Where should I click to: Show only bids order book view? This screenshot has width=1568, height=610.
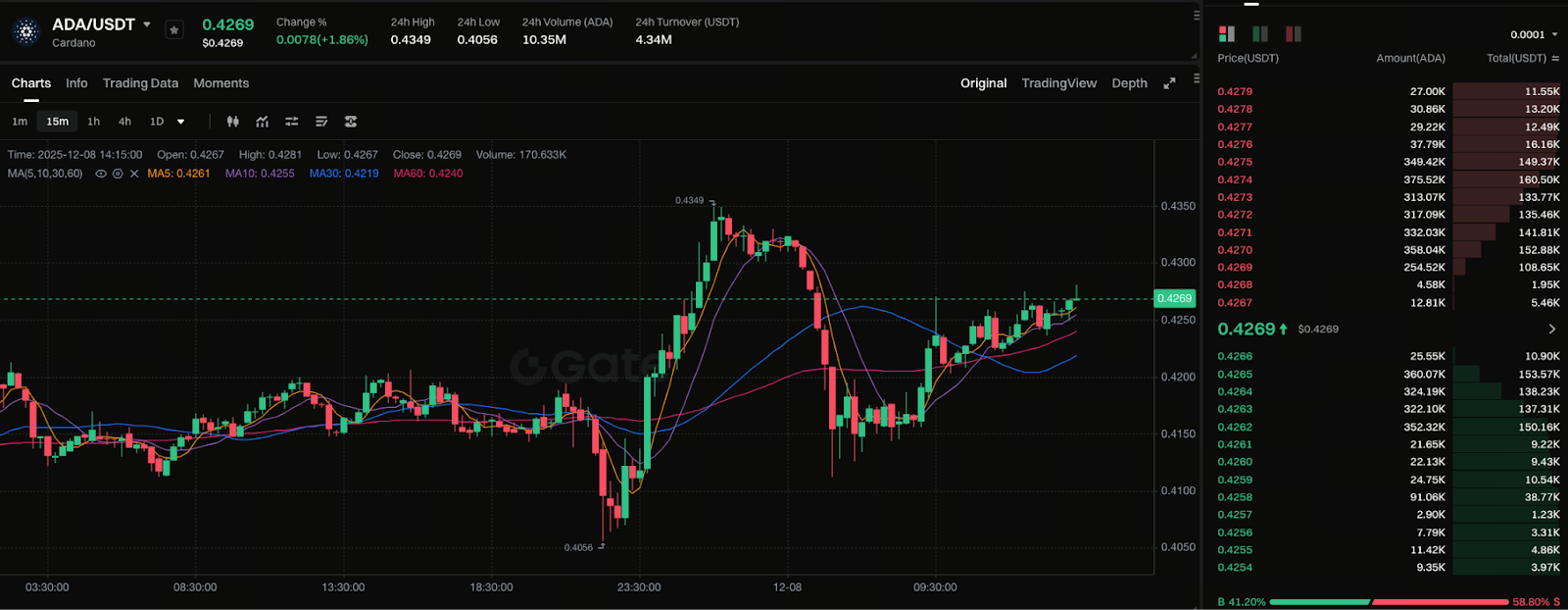pos(1260,34)
